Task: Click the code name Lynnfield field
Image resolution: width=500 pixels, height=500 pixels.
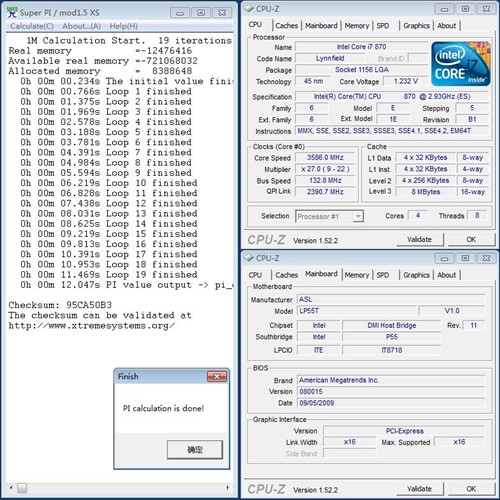Action: click(x=330, y=58)
